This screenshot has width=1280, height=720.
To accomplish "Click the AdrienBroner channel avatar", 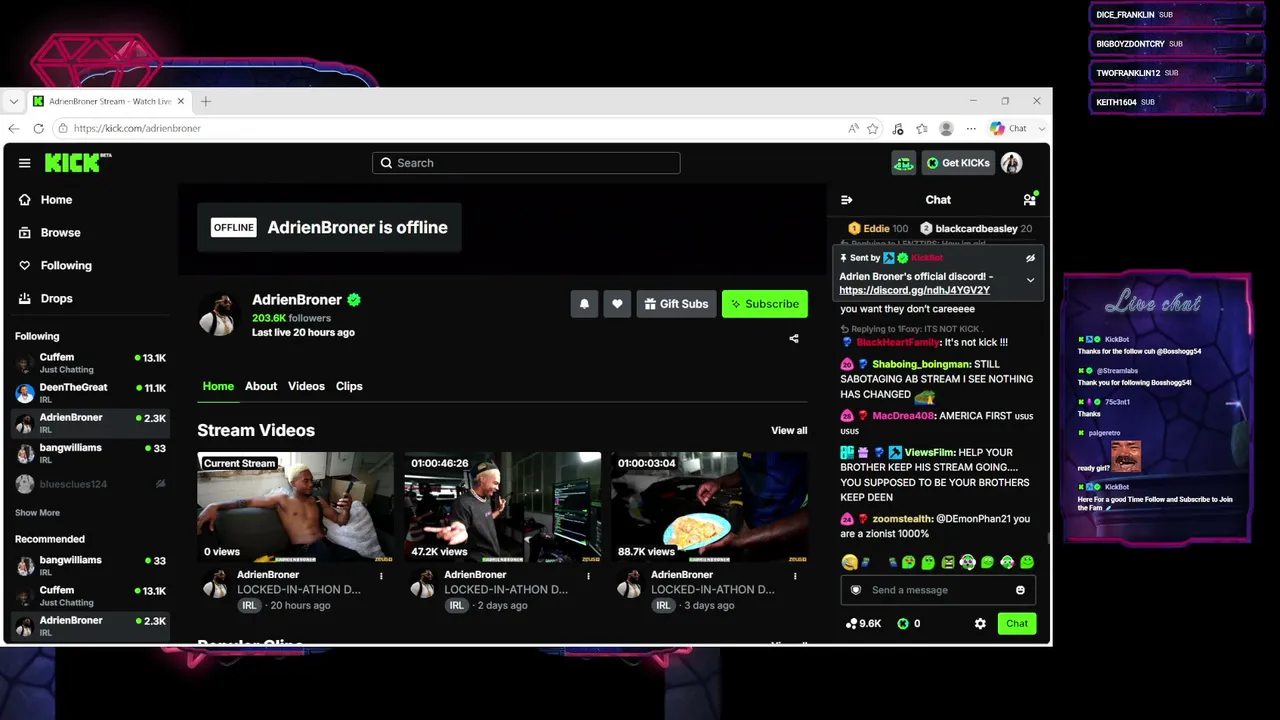I will coord(218,314).
